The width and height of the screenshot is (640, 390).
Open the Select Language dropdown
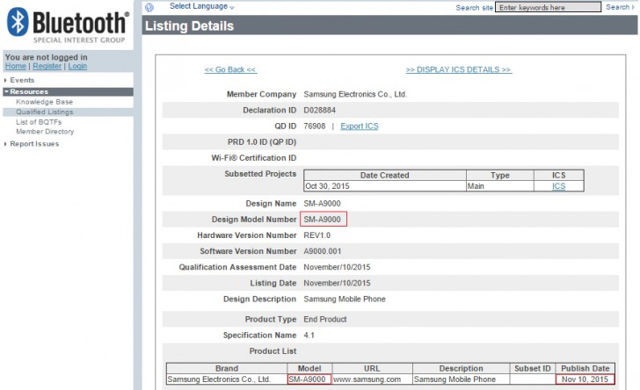202,6
